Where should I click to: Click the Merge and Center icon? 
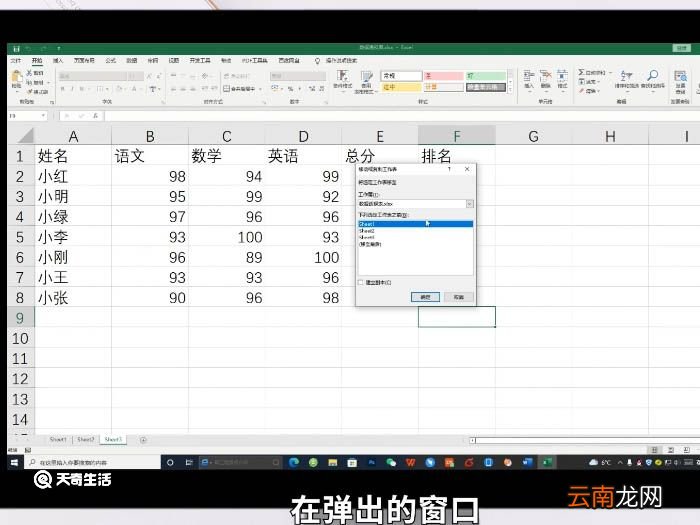[x=227, y=89]
